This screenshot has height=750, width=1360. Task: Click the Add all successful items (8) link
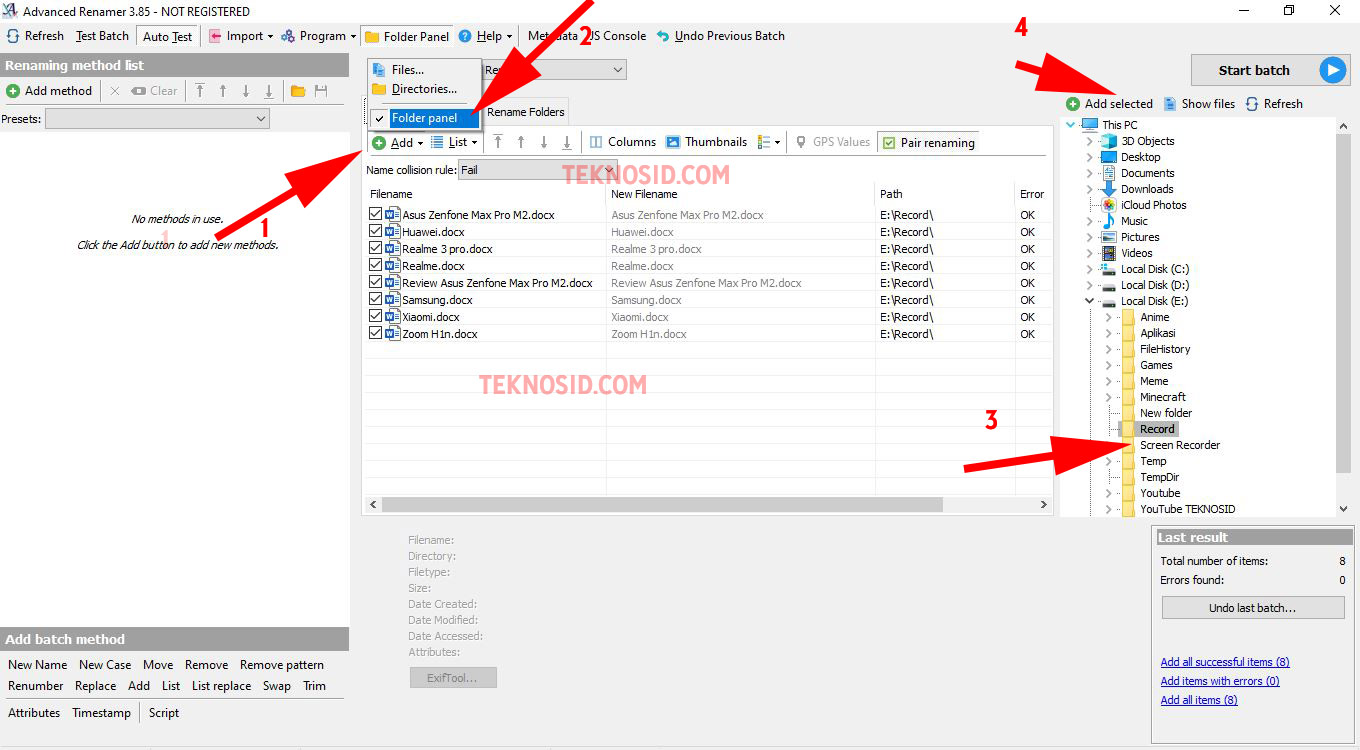(x=1225, y=662)
